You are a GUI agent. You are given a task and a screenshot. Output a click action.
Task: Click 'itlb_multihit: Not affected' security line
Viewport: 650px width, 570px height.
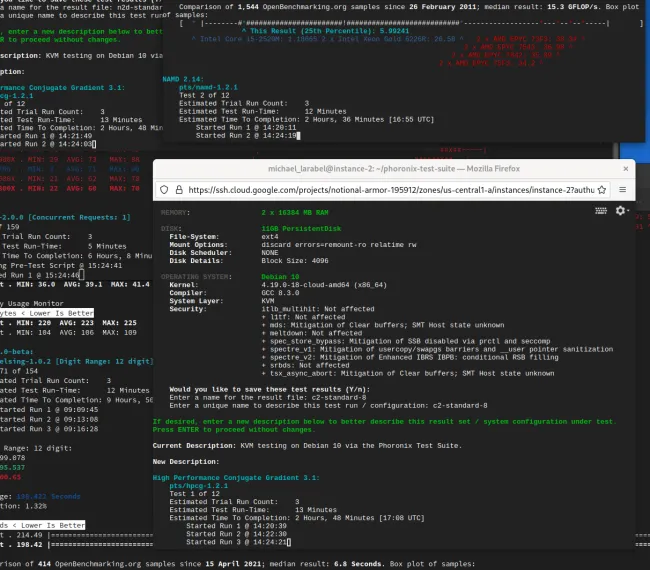point(318,309)
